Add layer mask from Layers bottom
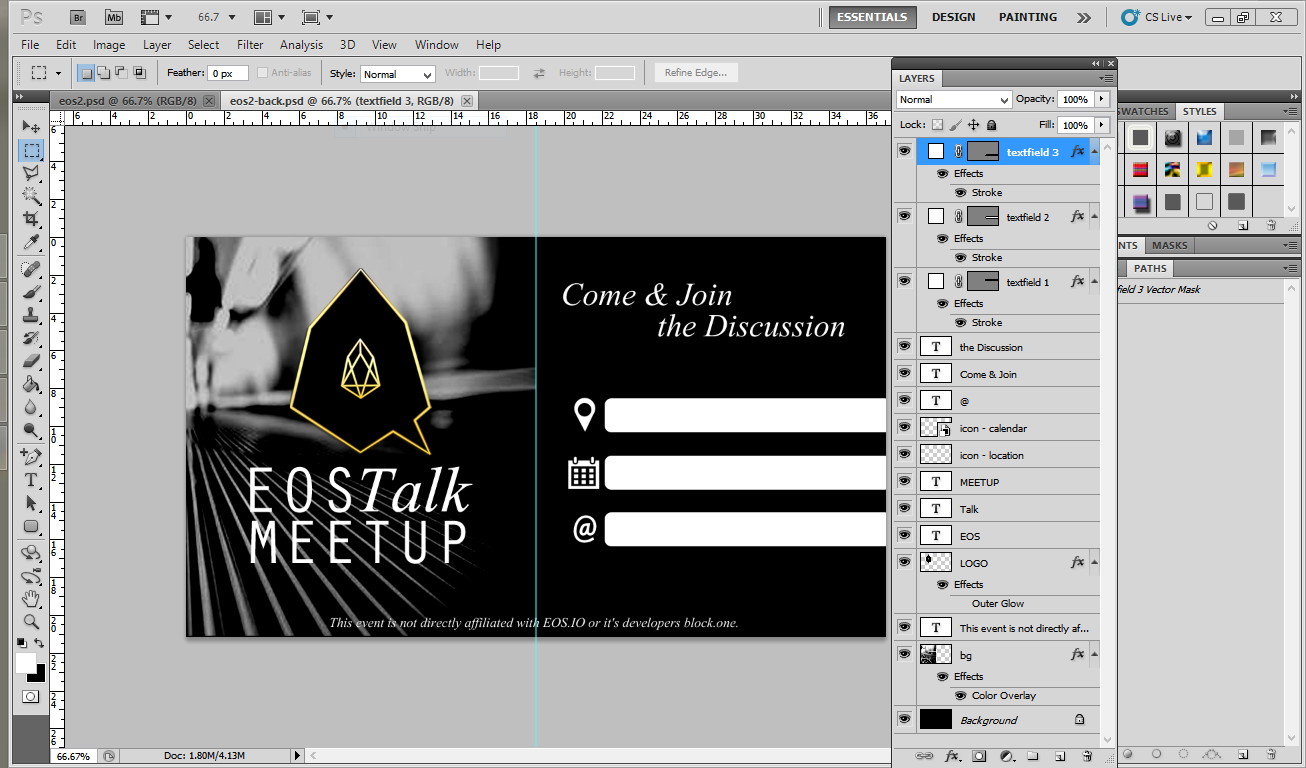The image size is (1306, 768). [x=979, y=756]
